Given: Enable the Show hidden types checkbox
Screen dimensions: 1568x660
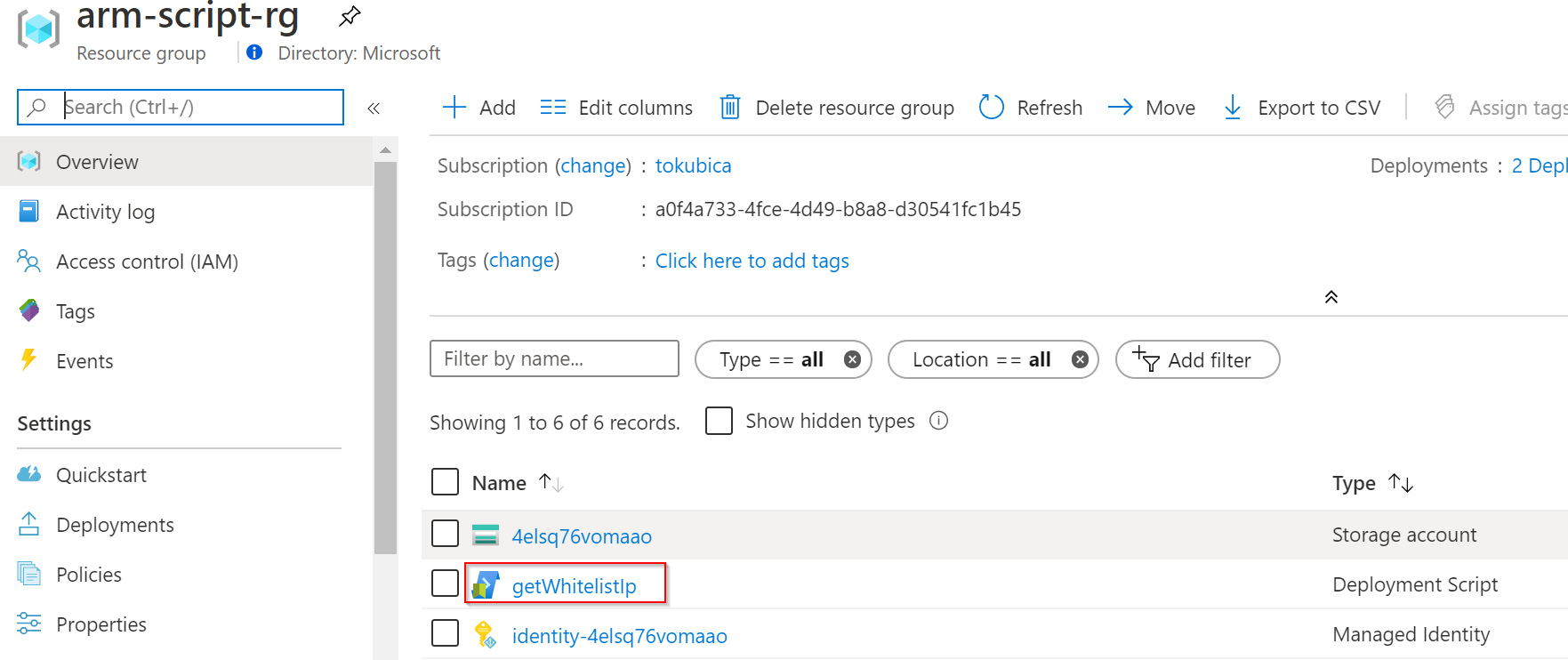Looking at the screenshot, I should pyautogui.click(x=719, y=421).
